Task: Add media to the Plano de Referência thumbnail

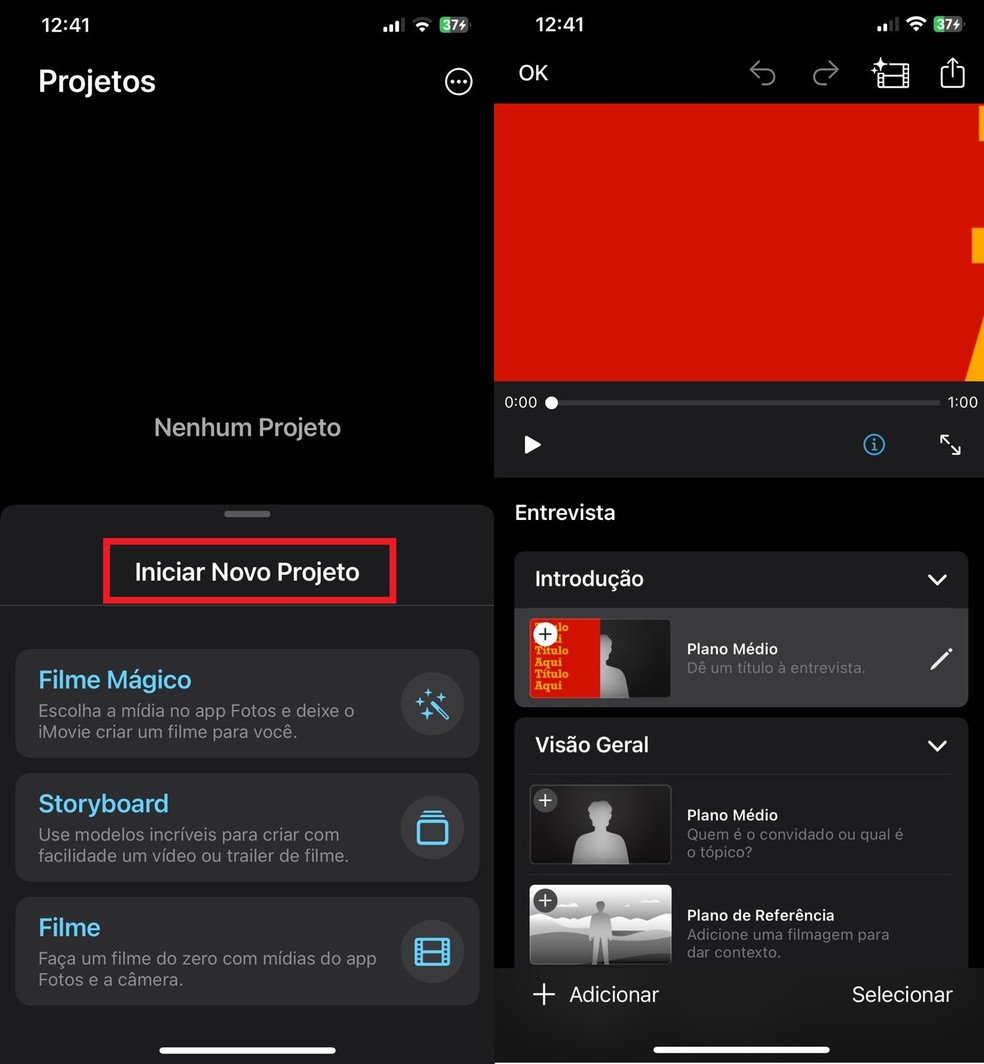Action: (545, 900)
